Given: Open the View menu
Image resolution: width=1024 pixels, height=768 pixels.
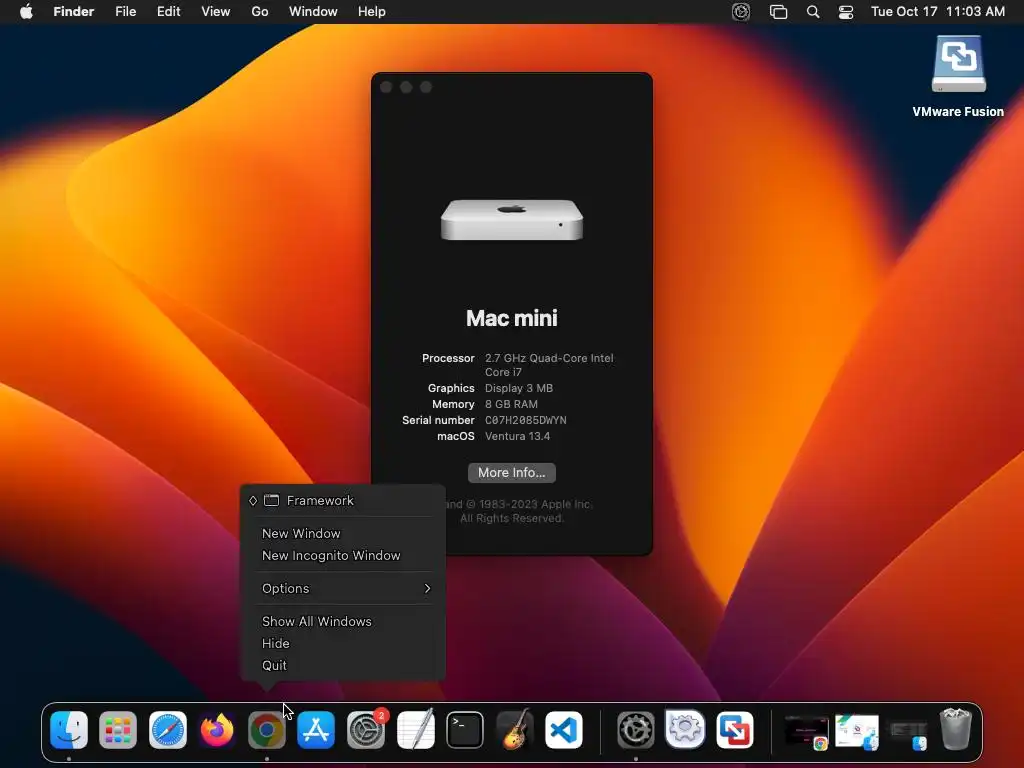Looking at the screenshot, I should tap(216, 12).
